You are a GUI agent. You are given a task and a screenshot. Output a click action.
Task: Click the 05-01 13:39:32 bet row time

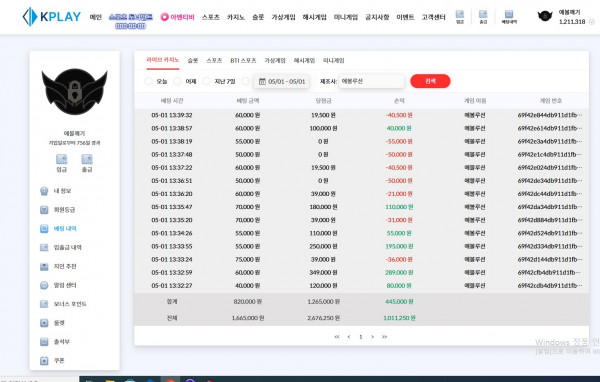click(172, 115)
